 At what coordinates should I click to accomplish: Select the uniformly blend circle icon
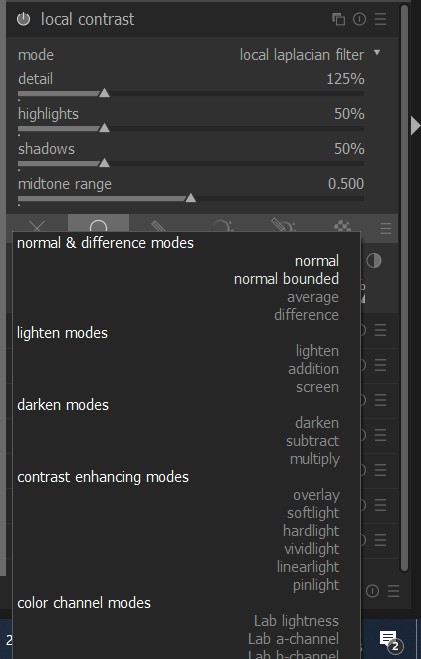(98, 225)
